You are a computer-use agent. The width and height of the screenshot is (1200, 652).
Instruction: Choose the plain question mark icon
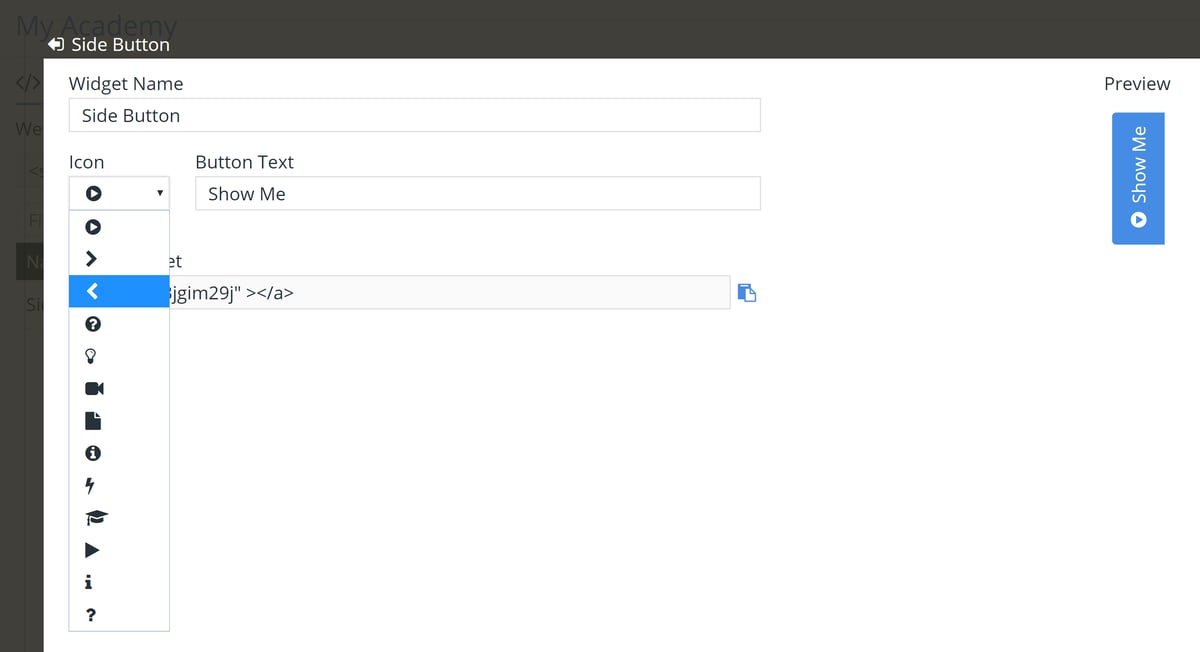click(x=91, y=615)
